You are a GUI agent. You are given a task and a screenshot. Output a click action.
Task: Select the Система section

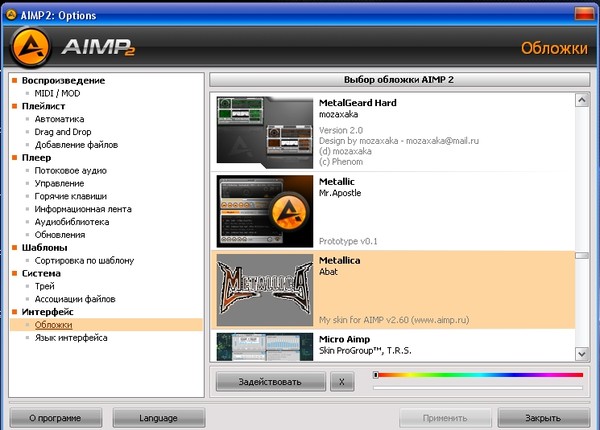(41, 273)
